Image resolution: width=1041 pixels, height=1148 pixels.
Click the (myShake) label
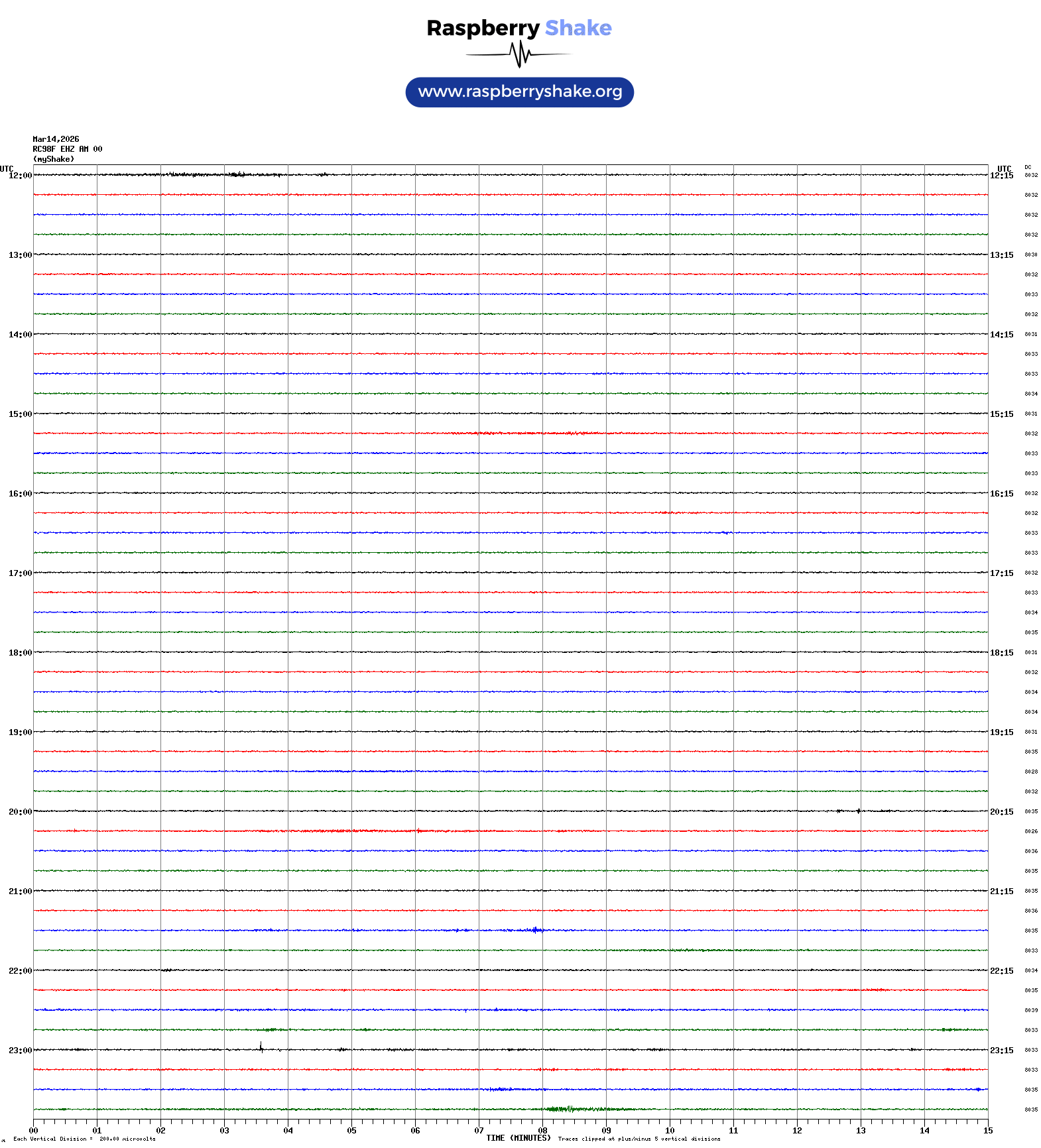click(53, 159)
